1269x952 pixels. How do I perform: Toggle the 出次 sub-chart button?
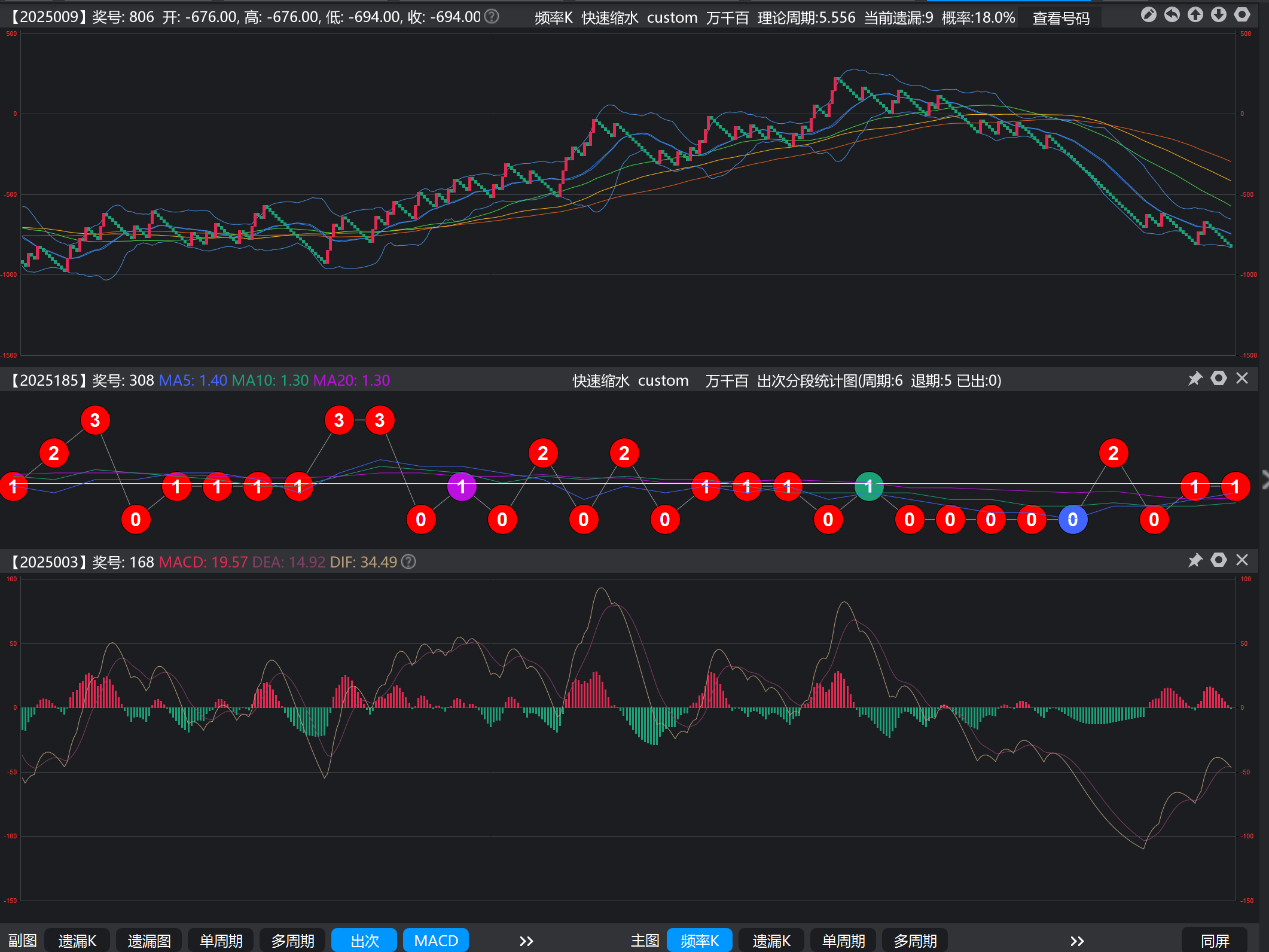pyautogui.click(x=364, y=941)
